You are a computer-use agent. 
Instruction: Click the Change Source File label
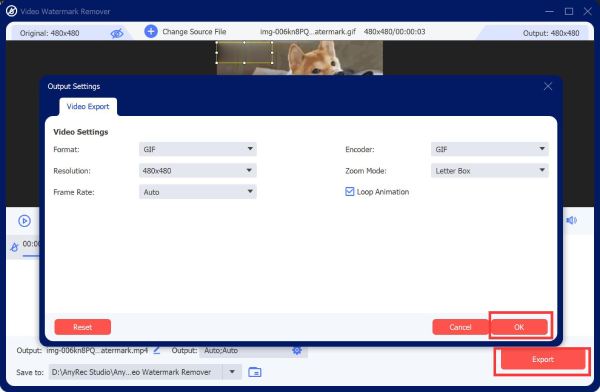(x=194, y=32)
